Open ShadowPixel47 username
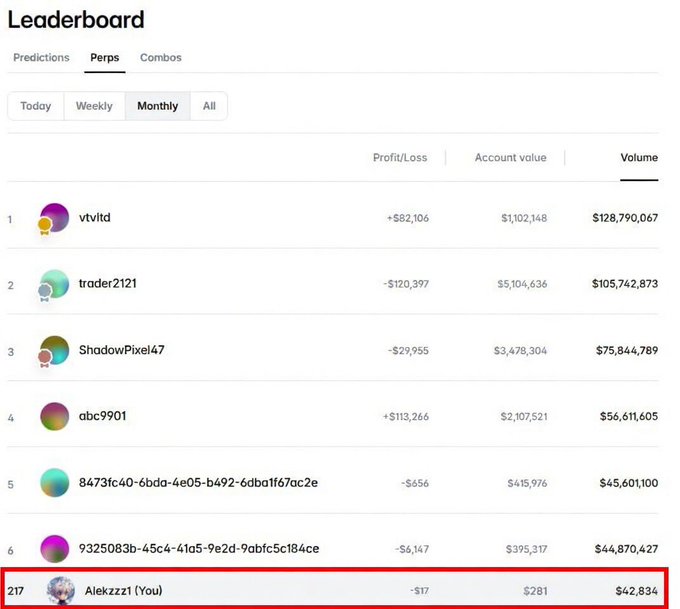The width and height of the screenshot is (680, 609). click(121, 350)
